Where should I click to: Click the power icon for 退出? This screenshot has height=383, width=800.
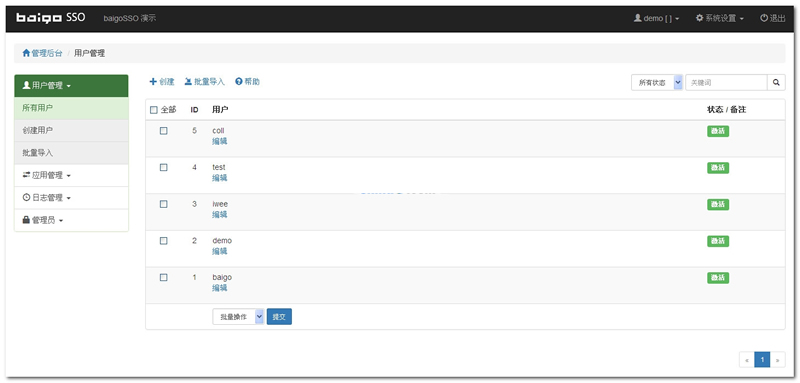click(x=764, y=18)
